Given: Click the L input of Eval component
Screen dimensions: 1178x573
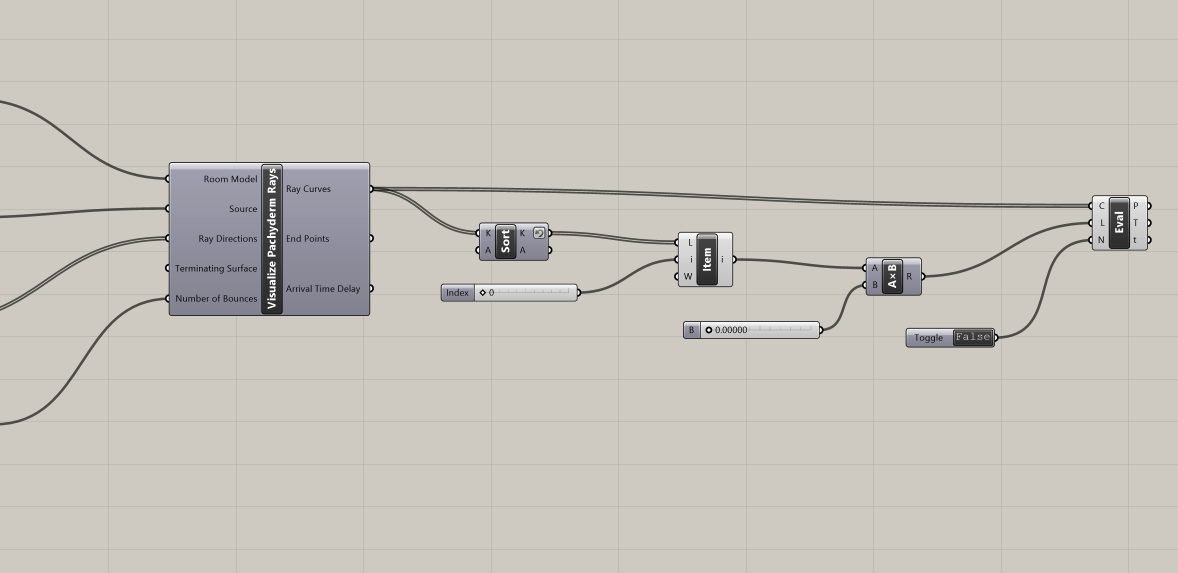Looking at the screenshot, I should tap(1102, 223).
